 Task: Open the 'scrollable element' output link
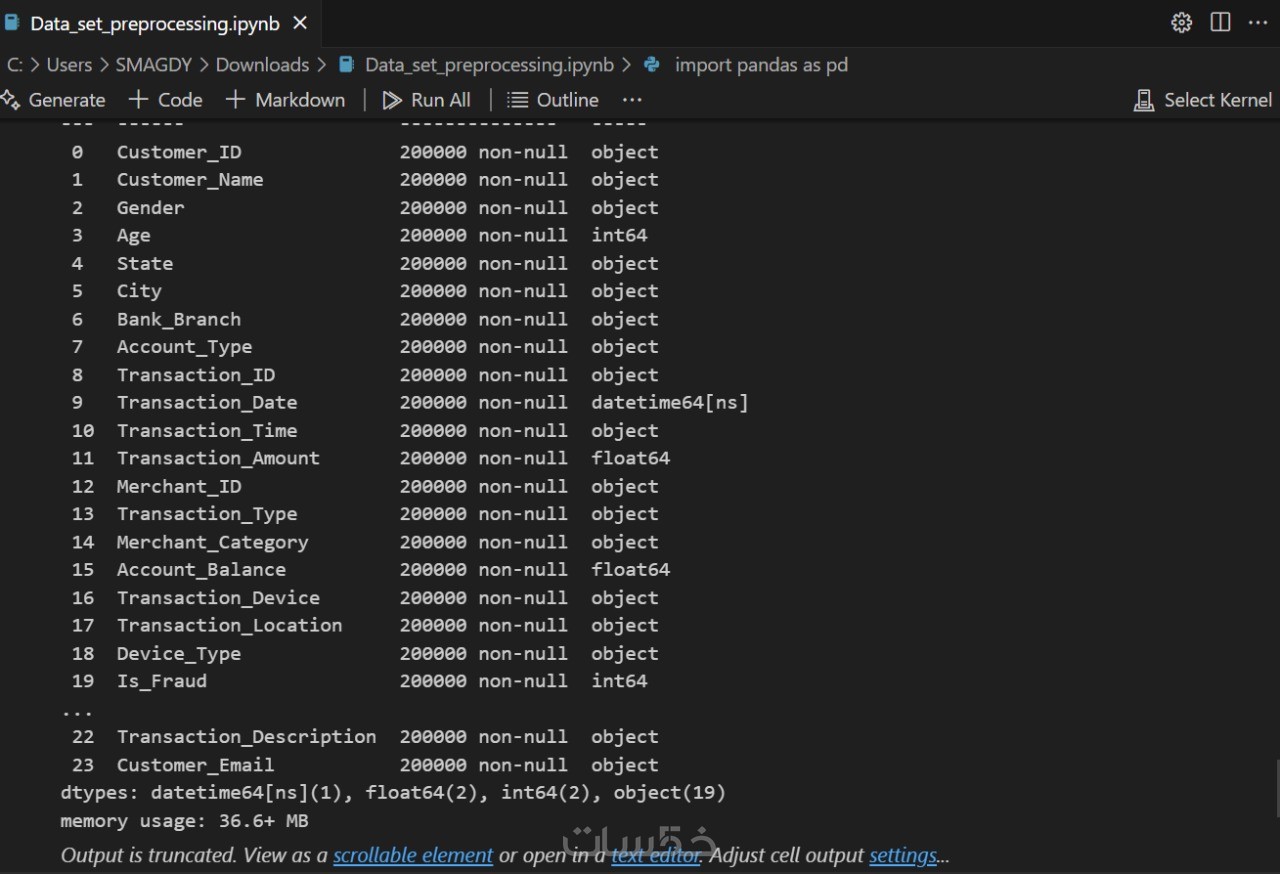(x=413, y=856)
